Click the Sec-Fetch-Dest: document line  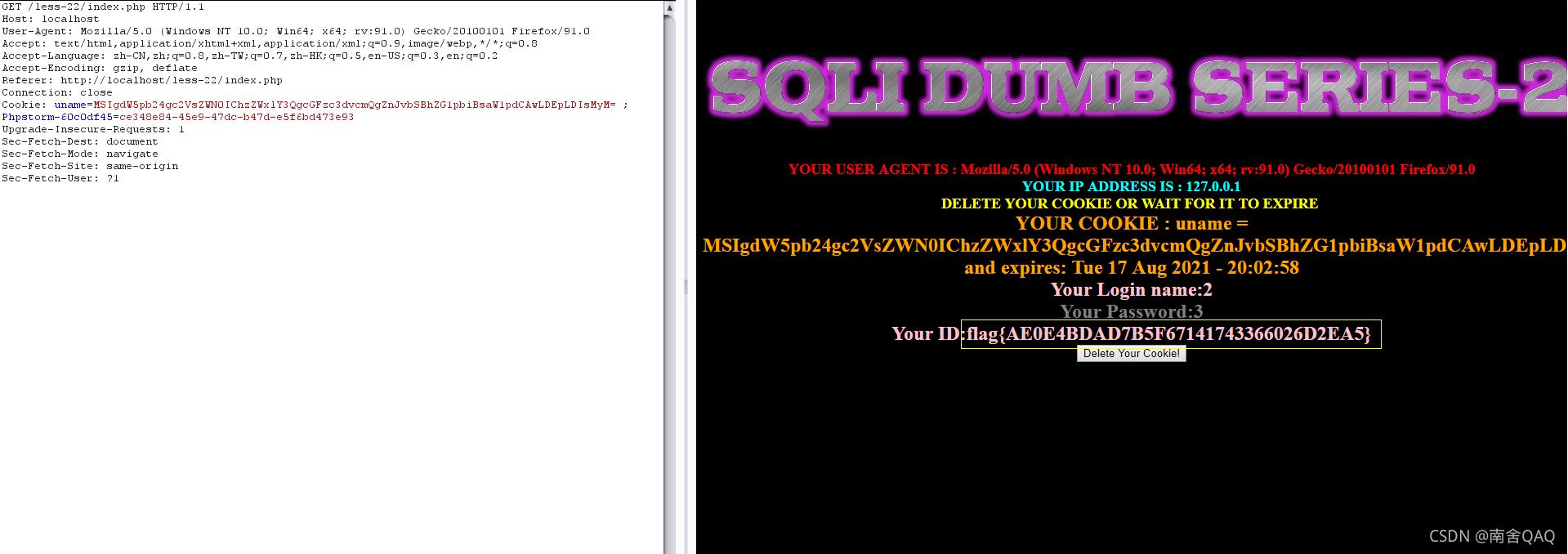pos(80,141)
